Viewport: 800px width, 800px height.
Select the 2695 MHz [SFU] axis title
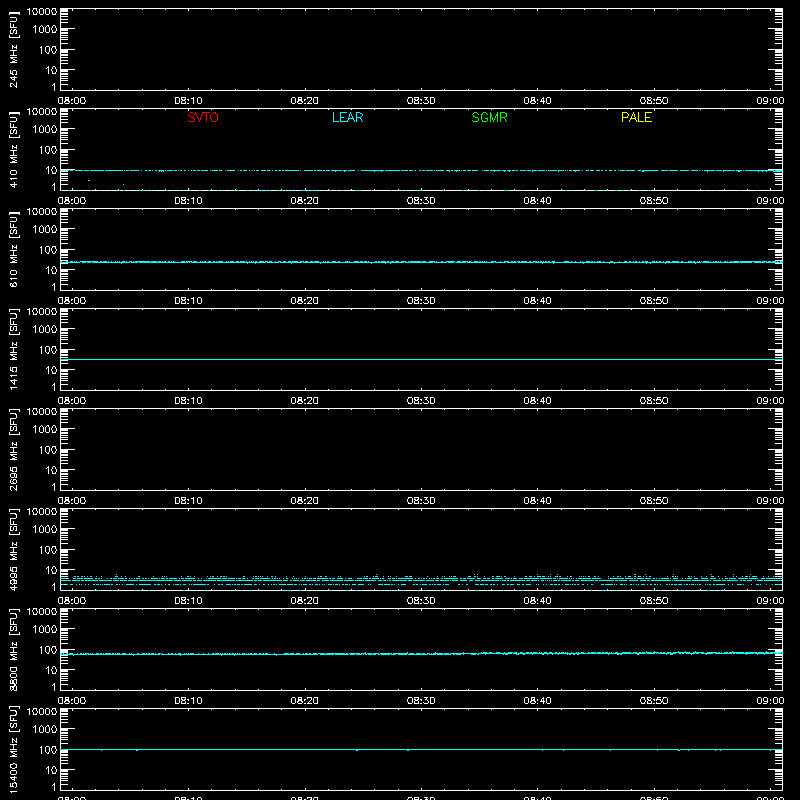pyautogui.click(x=13, y=449)
